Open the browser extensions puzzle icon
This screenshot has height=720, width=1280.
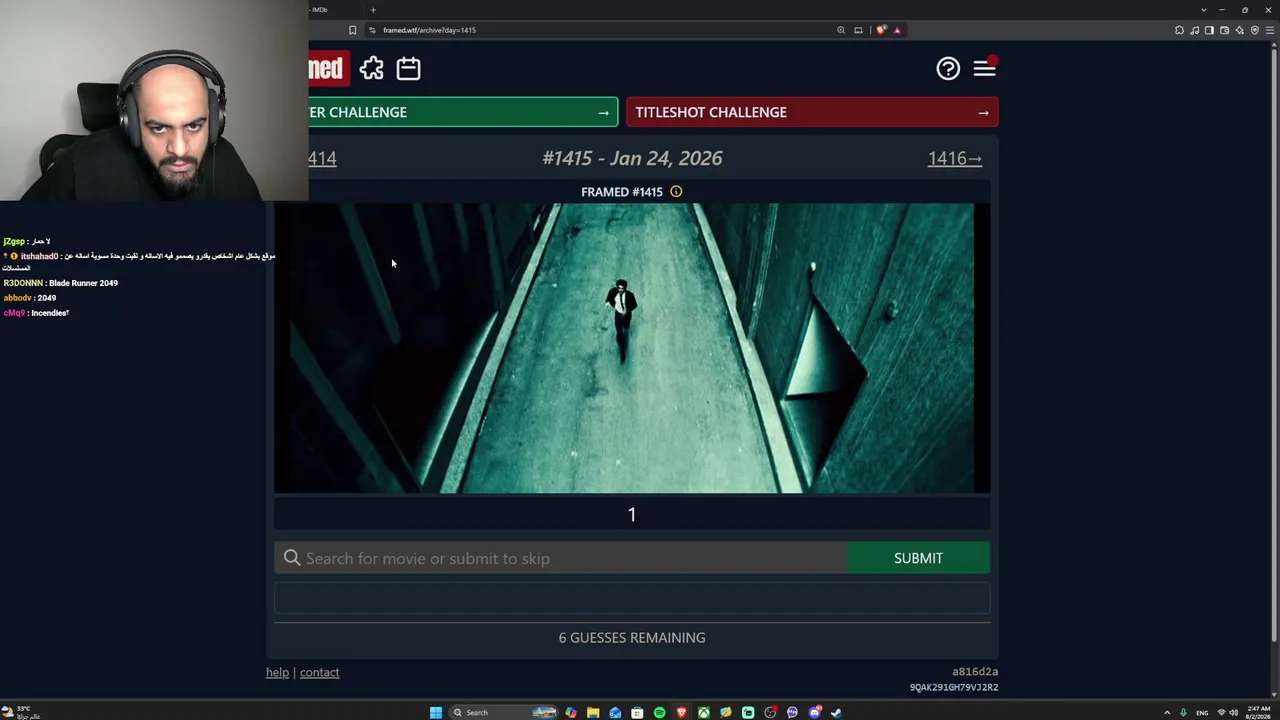point(1180,30)
